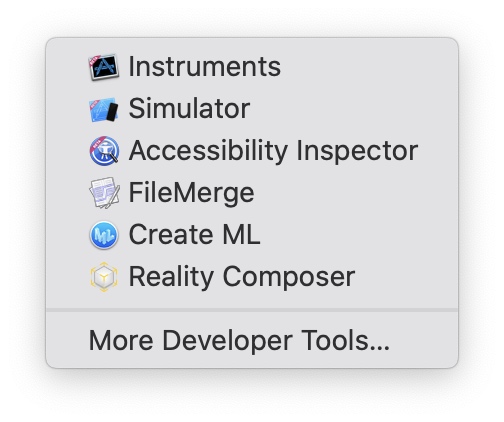Image resolution: width=504 pixels, height=422 pixels.
Task: Select Create ML menu entry
Action: (x=252, y=235)
